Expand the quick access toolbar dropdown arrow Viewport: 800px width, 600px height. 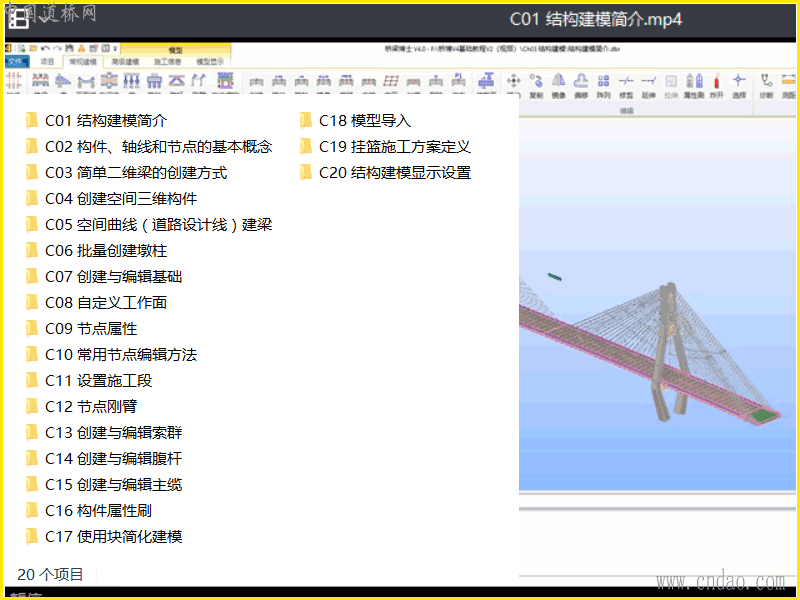(116, 48)
